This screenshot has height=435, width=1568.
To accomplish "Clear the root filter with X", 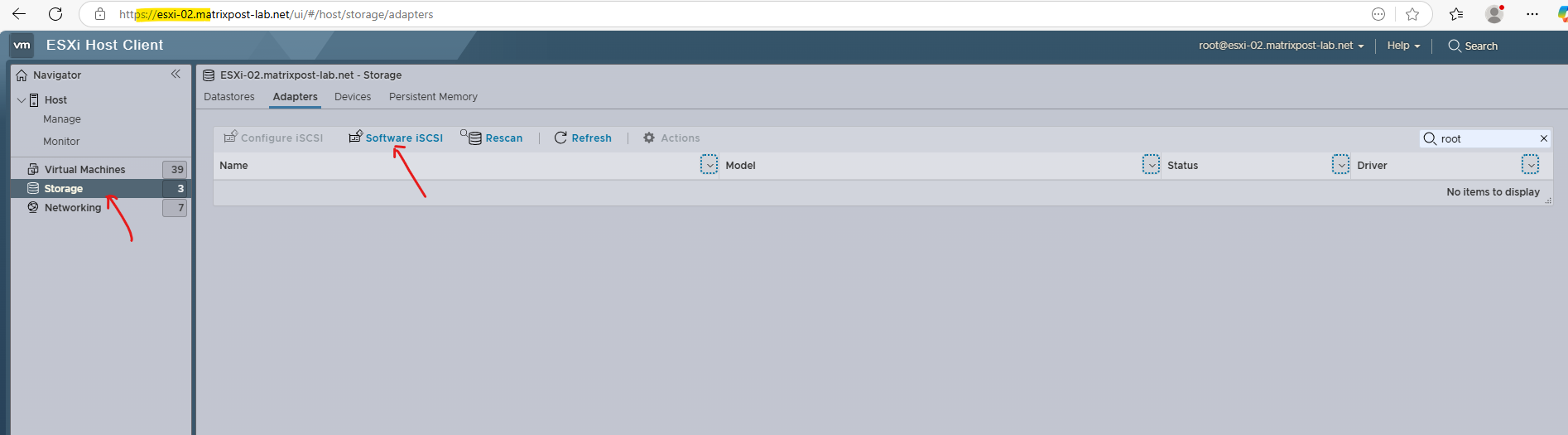I will tap(1543, 138).
